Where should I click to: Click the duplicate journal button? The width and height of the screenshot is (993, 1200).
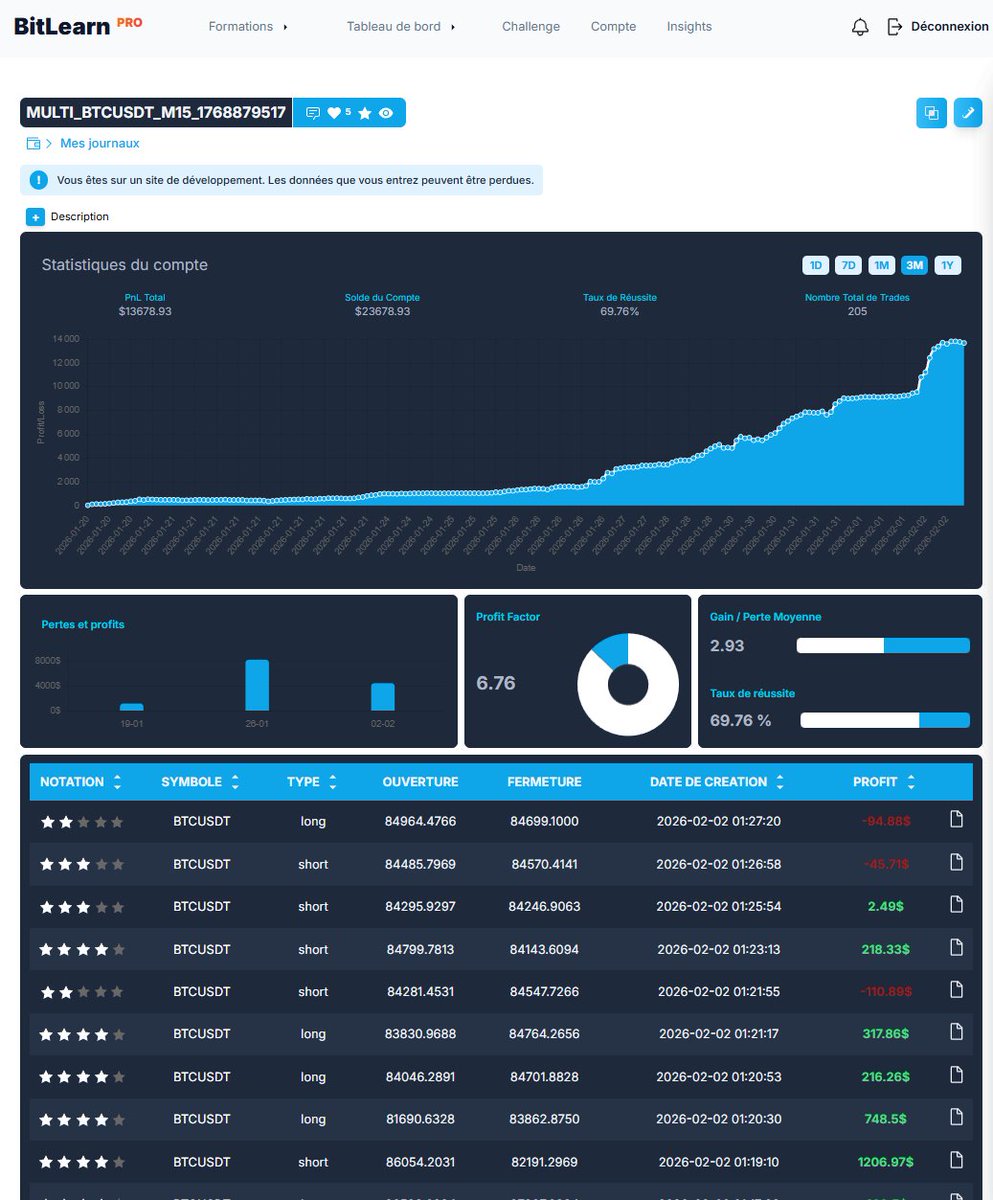point(932,113)
